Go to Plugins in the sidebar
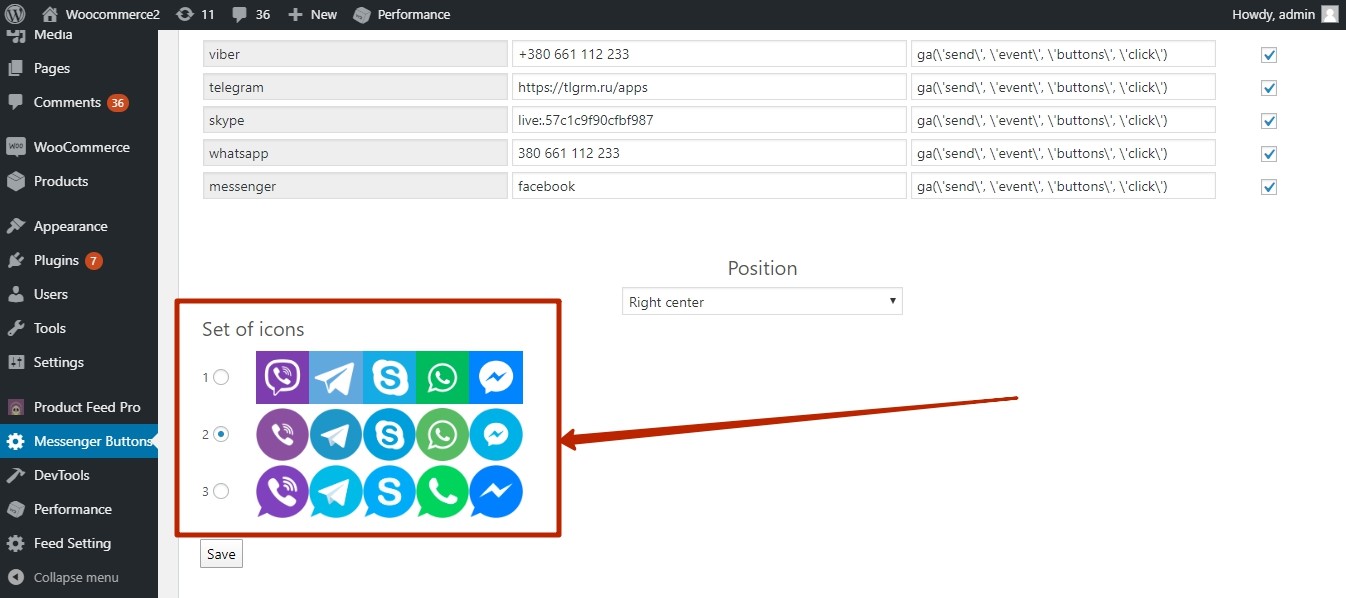 56,260
